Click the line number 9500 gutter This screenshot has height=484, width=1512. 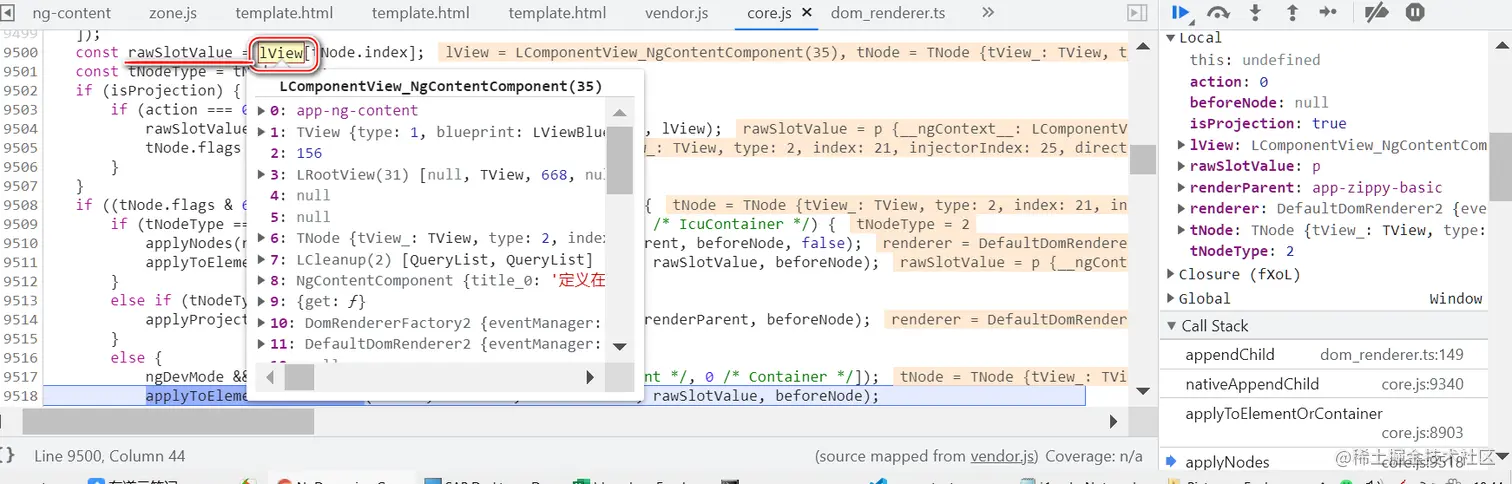point(20,52)
